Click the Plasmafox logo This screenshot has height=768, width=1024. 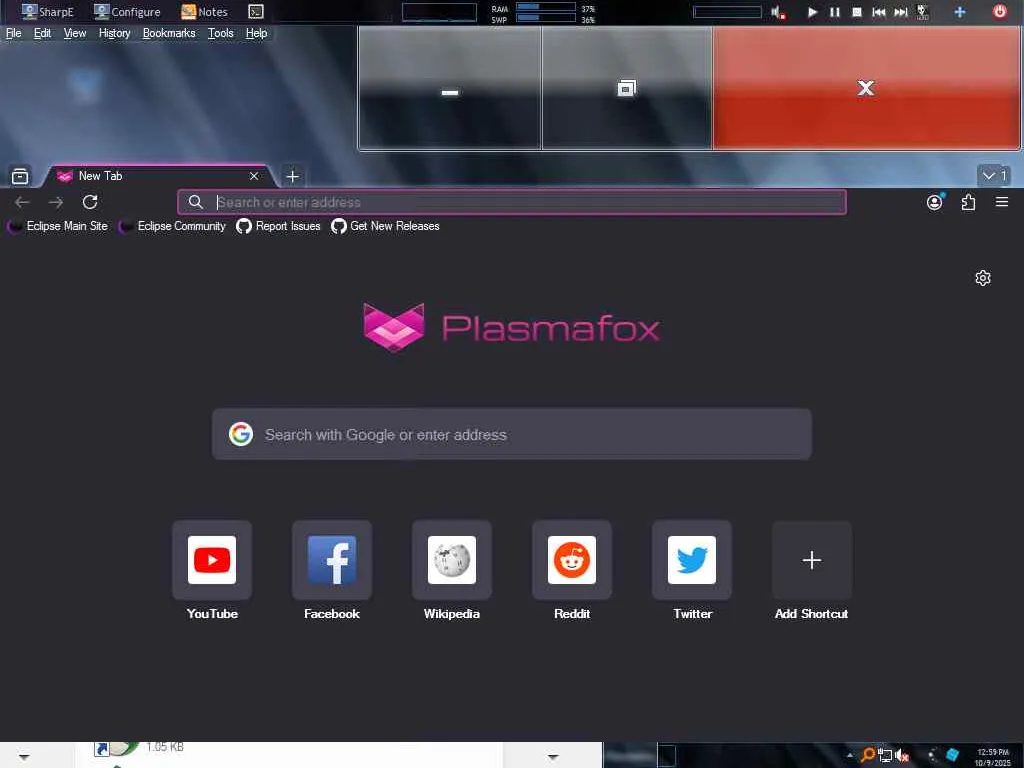point(512,327)
